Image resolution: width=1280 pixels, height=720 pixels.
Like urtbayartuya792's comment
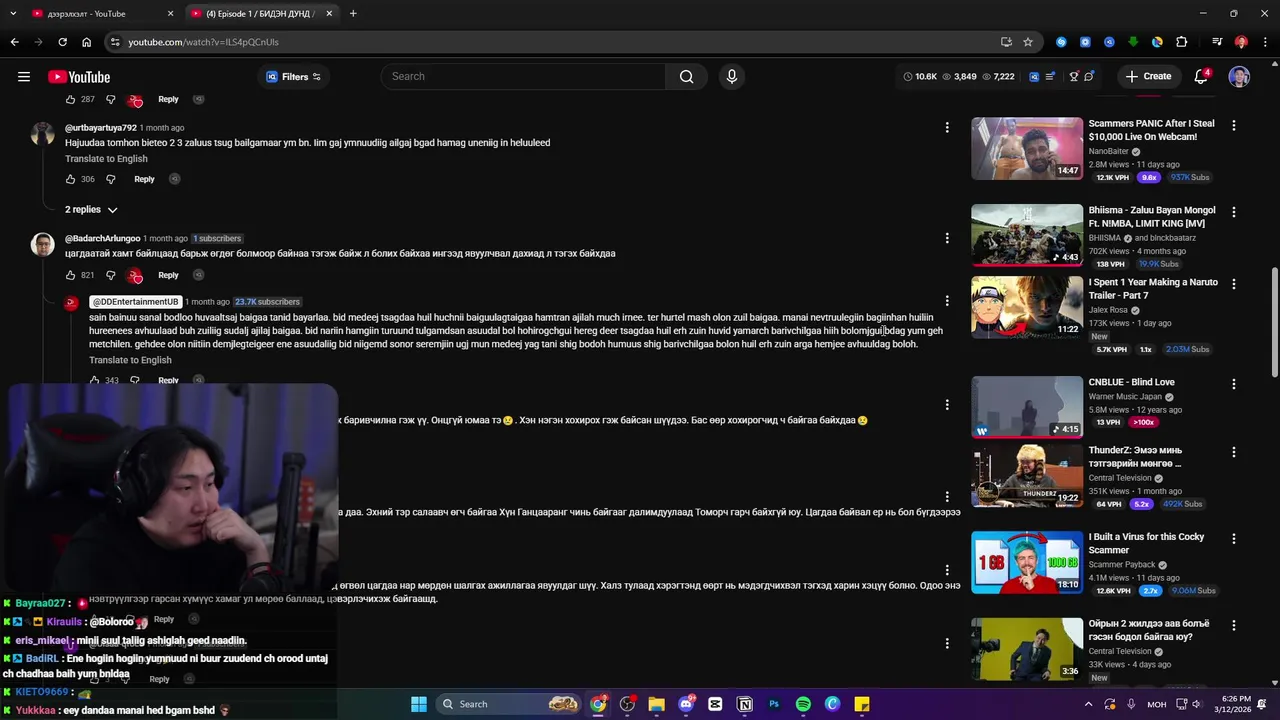tap(71, 179)
